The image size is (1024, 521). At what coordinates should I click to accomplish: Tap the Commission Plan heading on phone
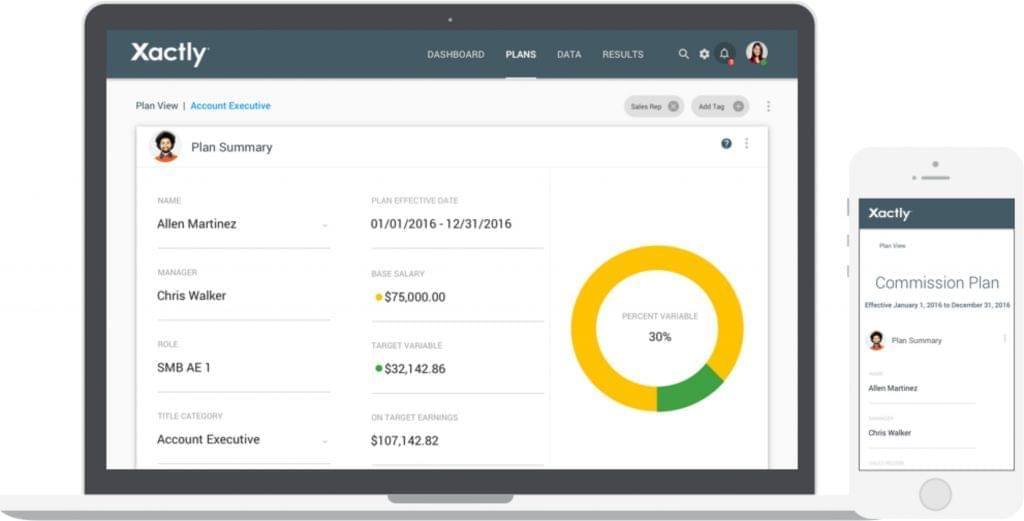click(x=936, y=283)
